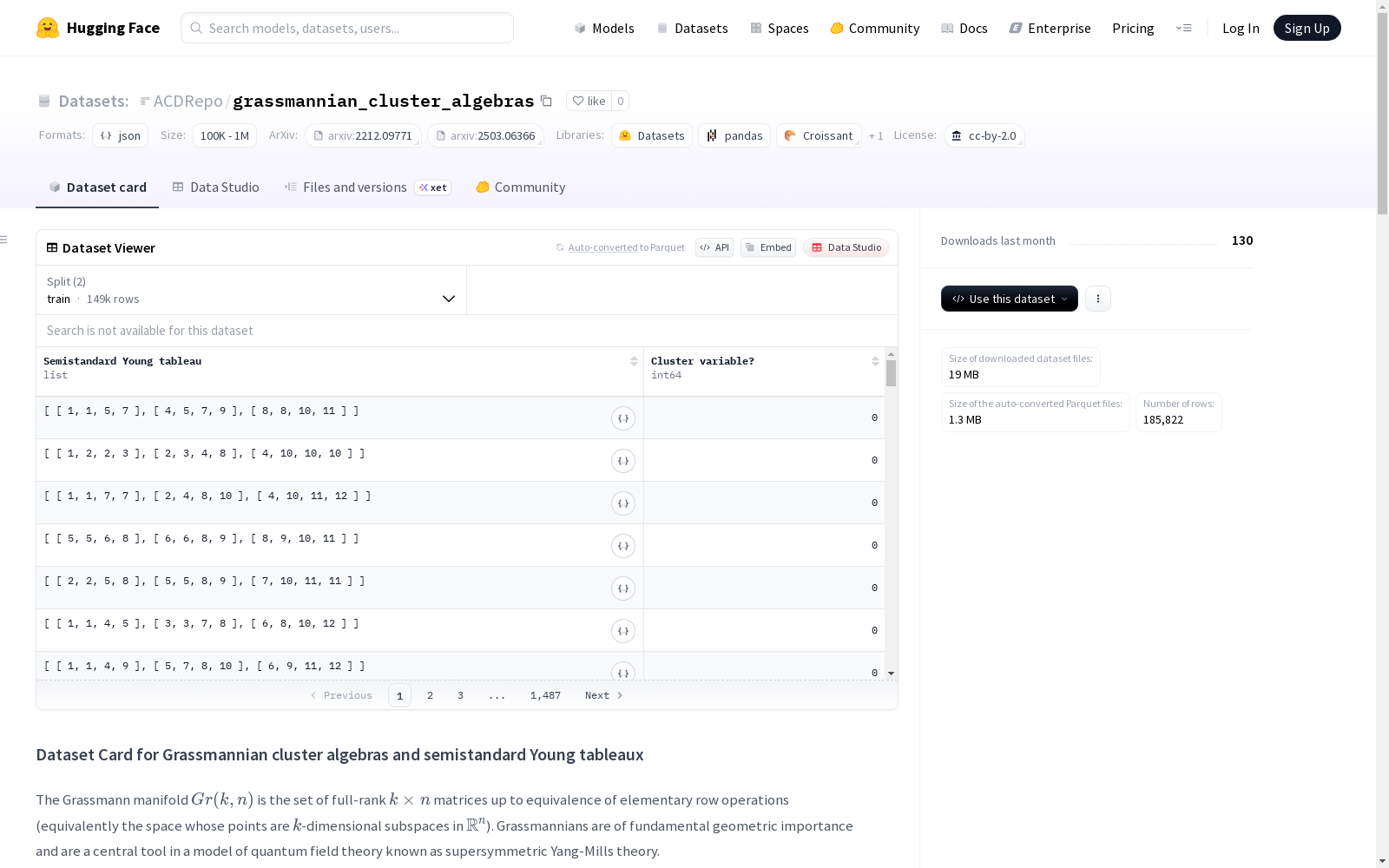Focus the search models, datasets, users field
This screenshot has height=868, width=1389.
(x=347, y=28)
